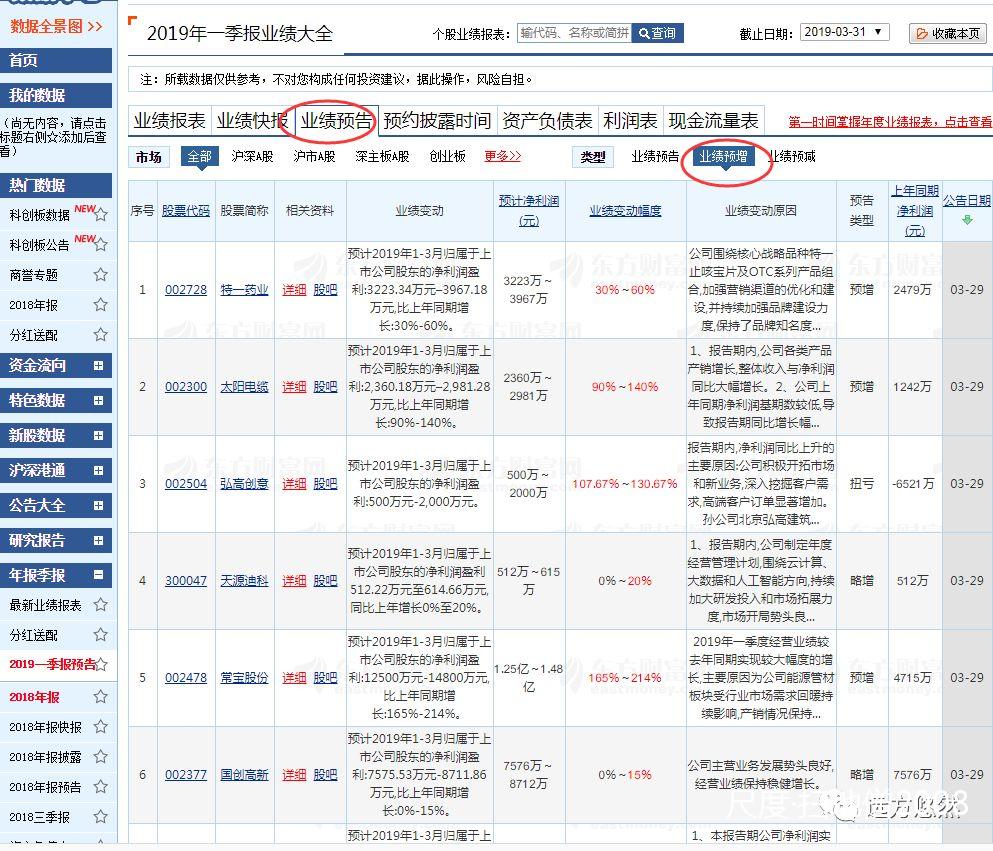Image resolution: width=993 pixels, height=851 pixels.
Task: Expand the 研究报告 sidebar section
Action: click(98, 541)
